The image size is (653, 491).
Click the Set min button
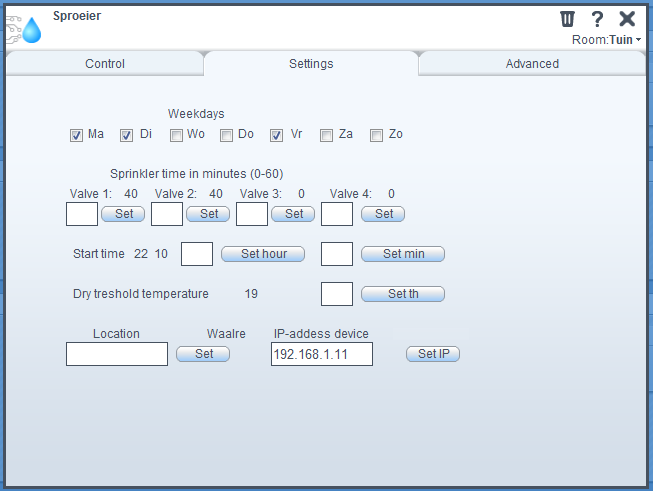click(x=403, y=254)
